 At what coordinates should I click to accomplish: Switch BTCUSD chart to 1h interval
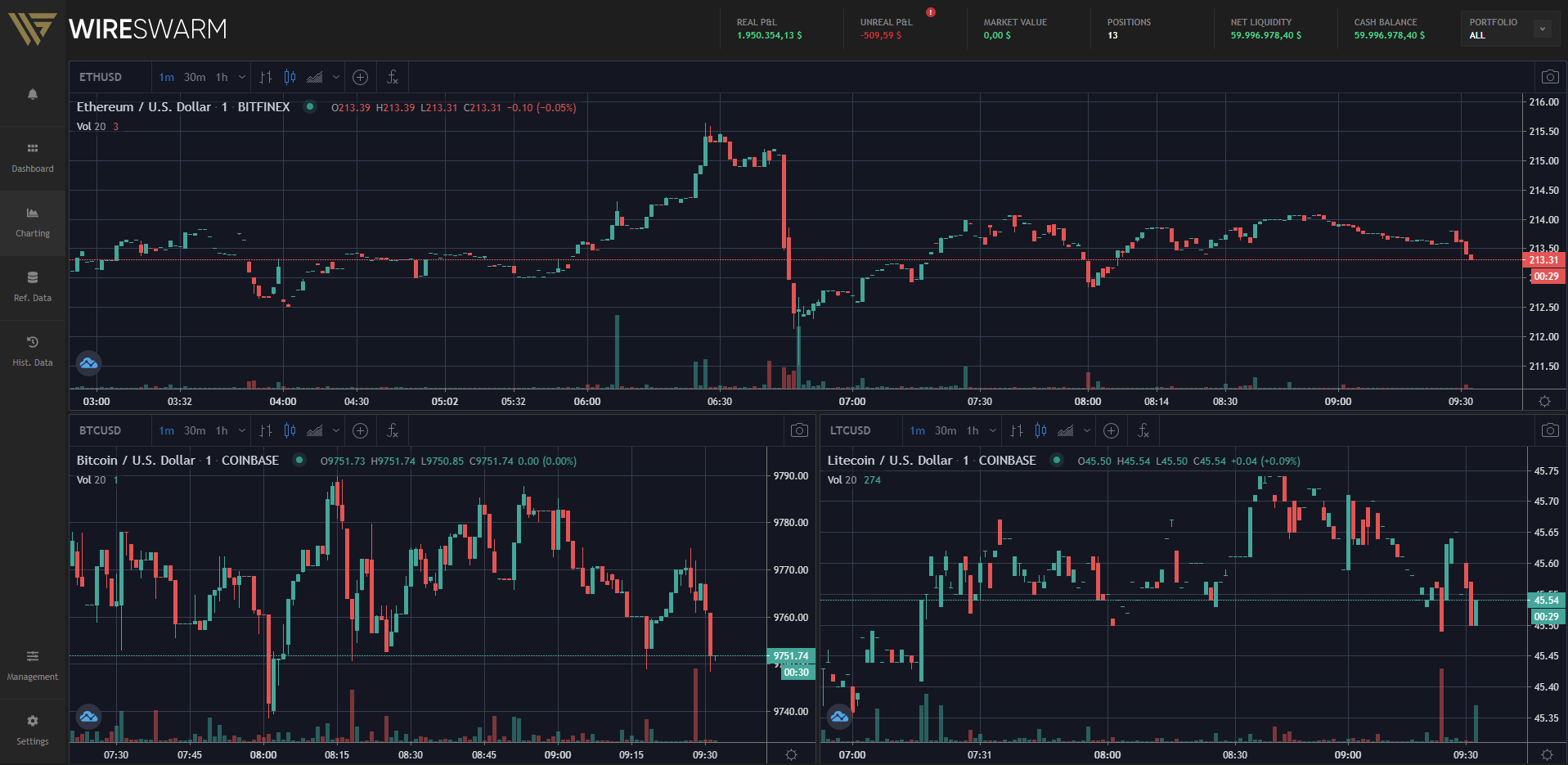click(222, 430)
